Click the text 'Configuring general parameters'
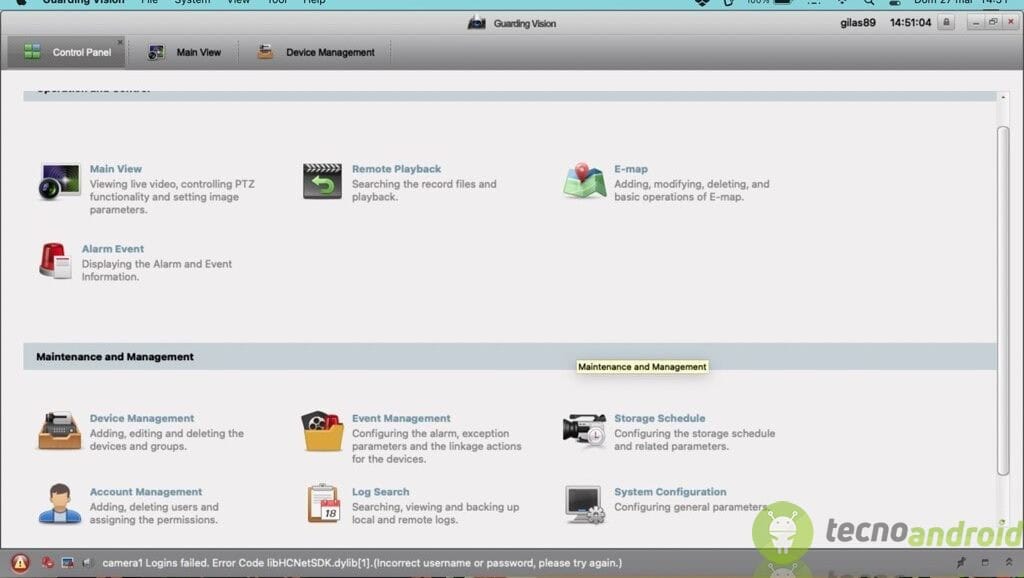This screenshot has width=1024, height=578. tap(691, 507)
